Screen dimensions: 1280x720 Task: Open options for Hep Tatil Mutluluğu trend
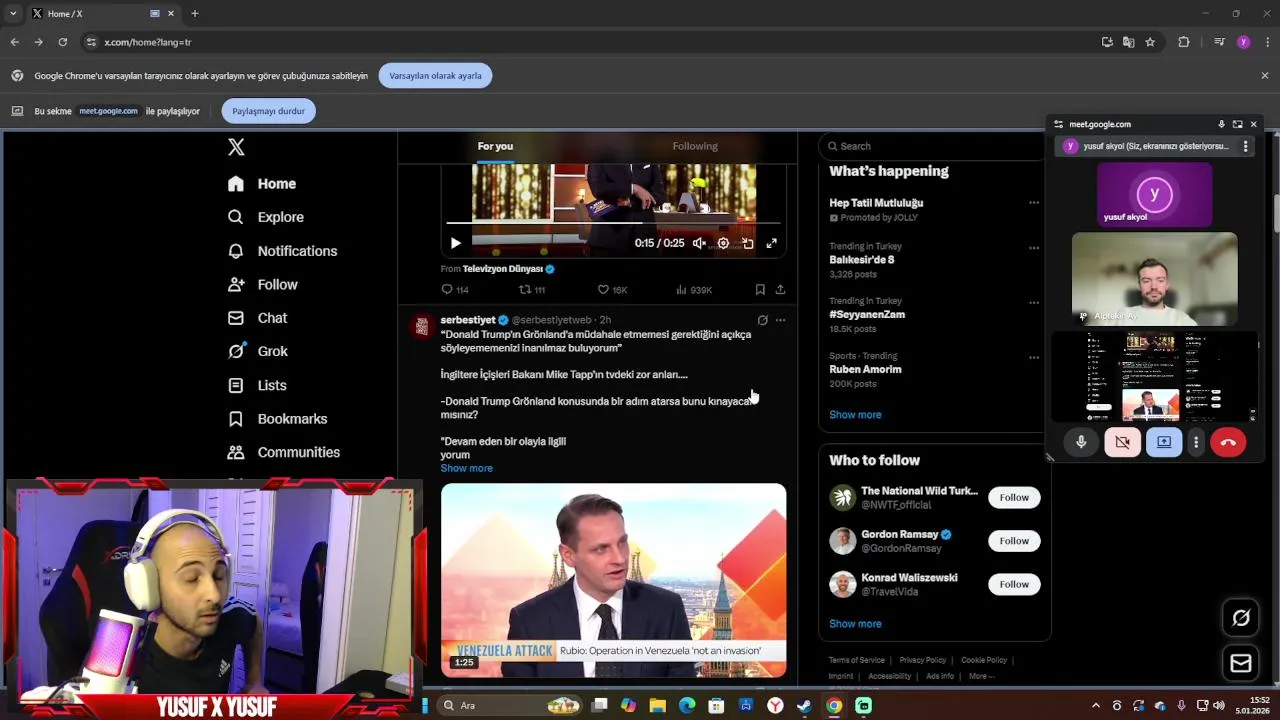[1034, 202]
